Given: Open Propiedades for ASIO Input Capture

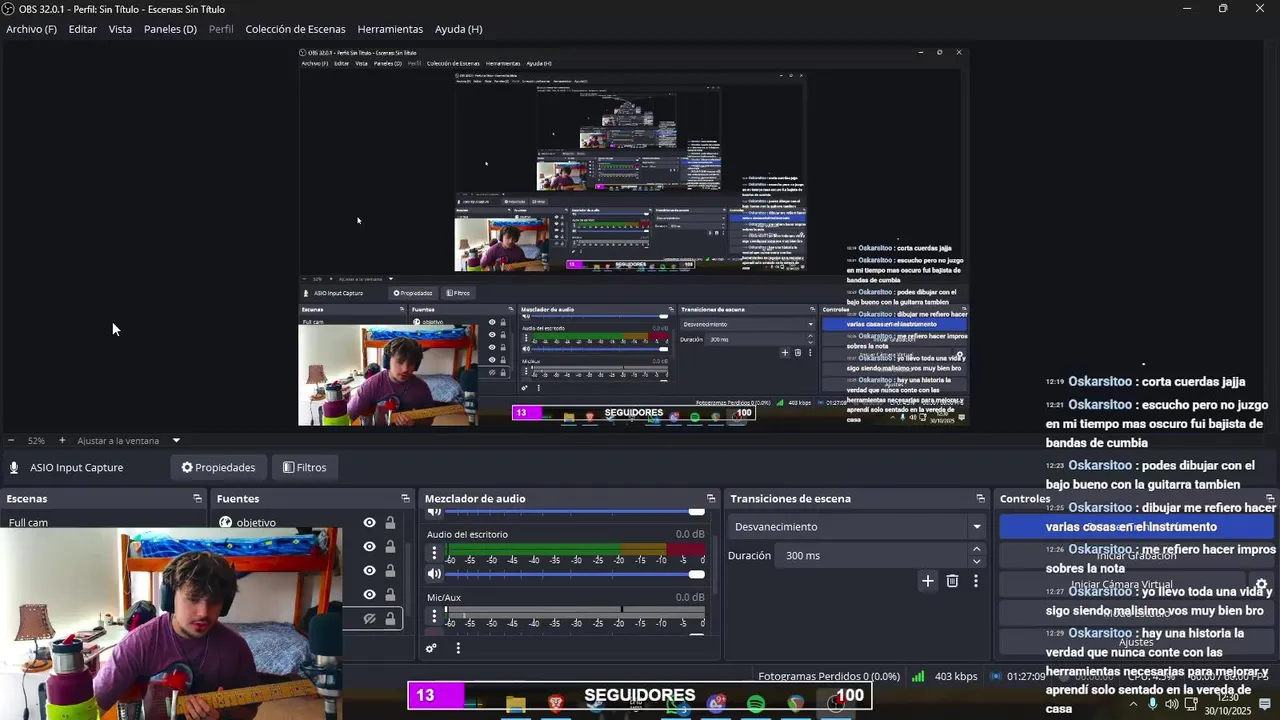Looking at the screenshot, I should (218, 467).
